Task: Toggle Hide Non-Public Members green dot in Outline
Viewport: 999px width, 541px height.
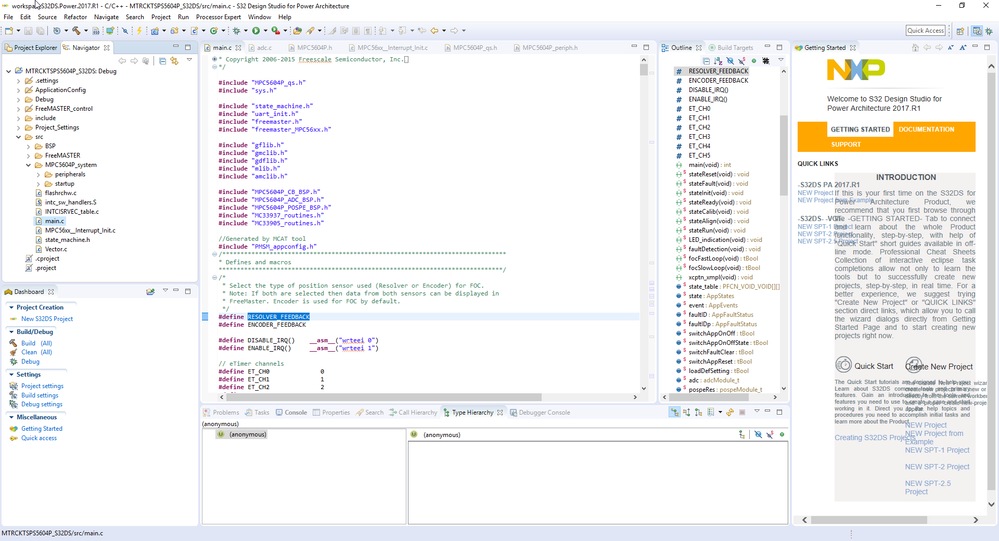Action: tap(754, 61)
